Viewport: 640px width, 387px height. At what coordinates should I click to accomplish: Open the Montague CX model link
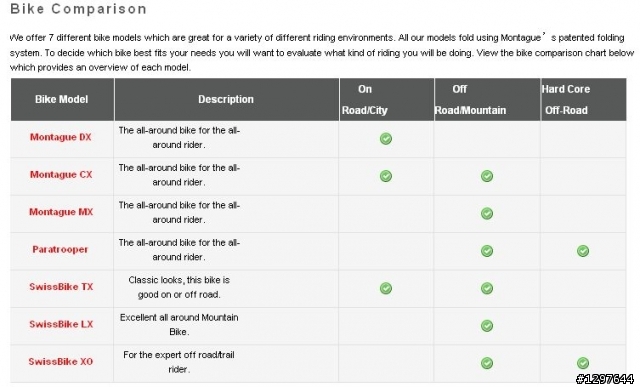(61, 174)
